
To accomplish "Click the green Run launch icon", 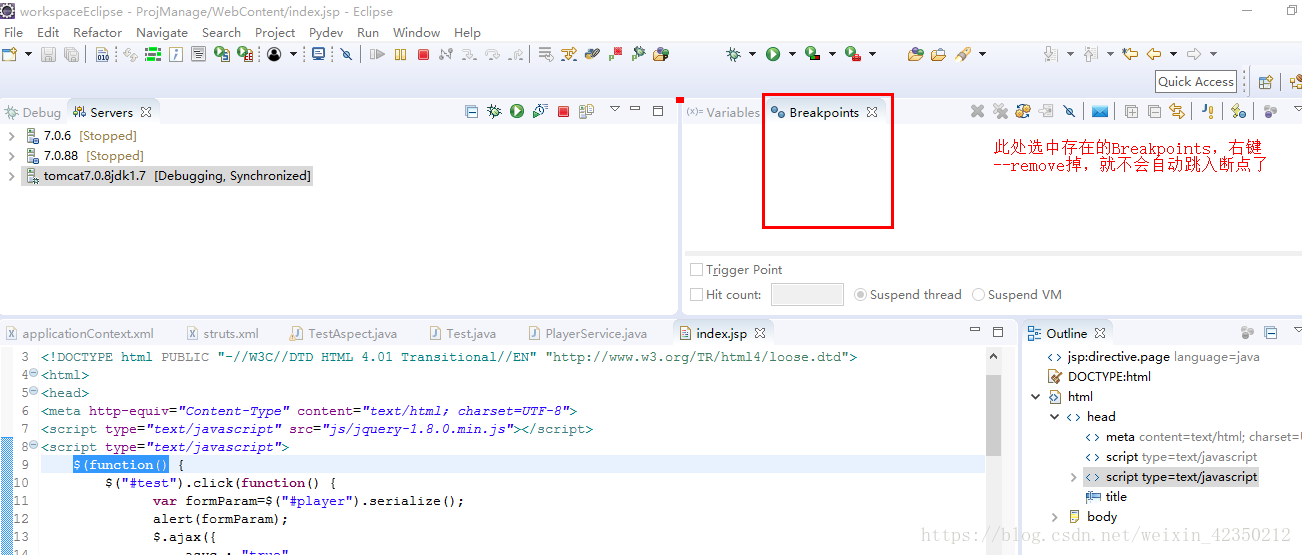I will [x=773, y=54].
